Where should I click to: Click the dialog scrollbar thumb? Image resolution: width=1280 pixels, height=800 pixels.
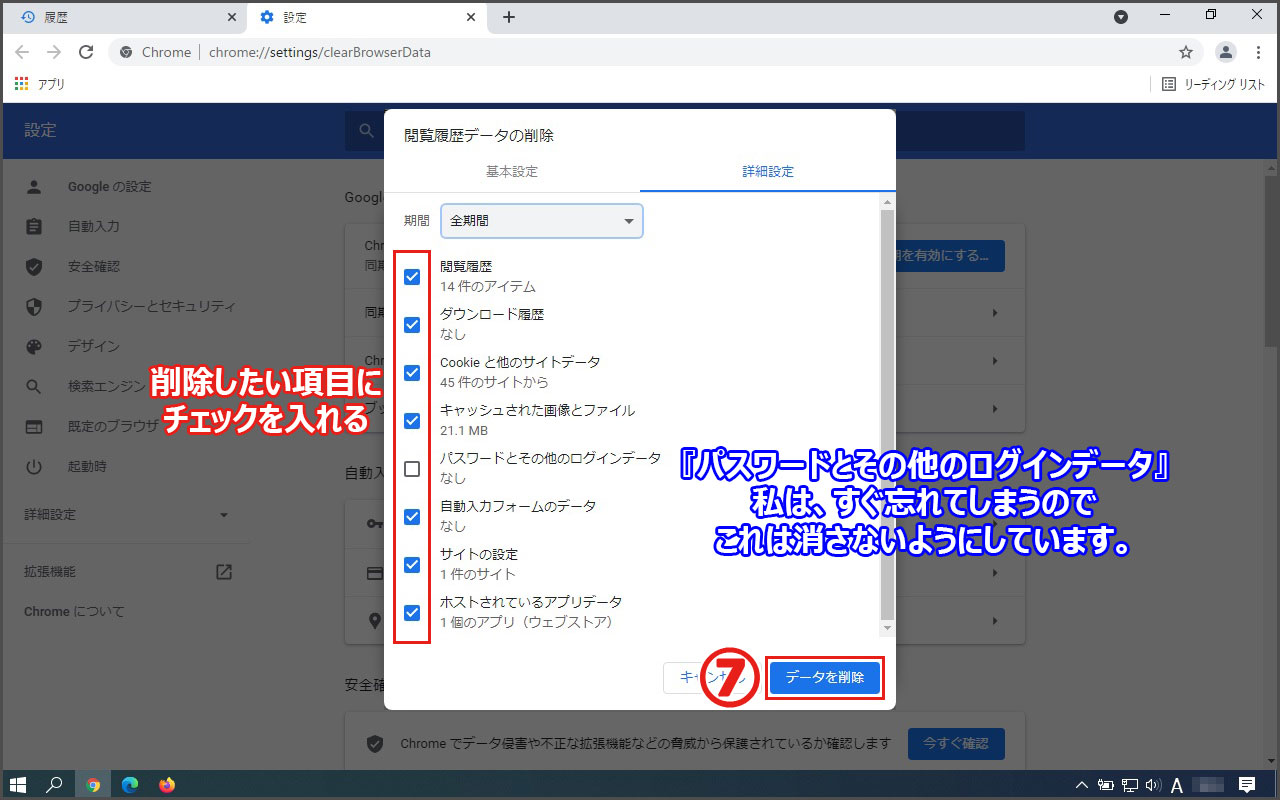(887, 415)
